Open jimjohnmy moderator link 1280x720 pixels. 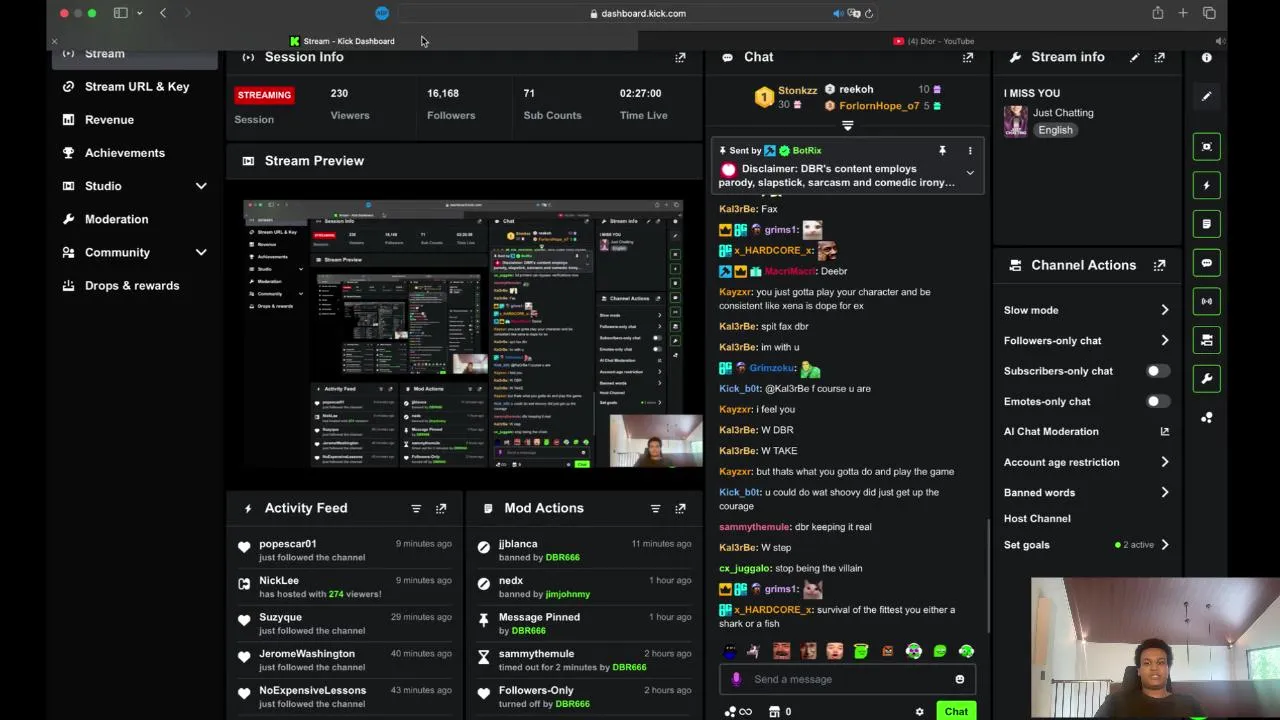(567, 594)
